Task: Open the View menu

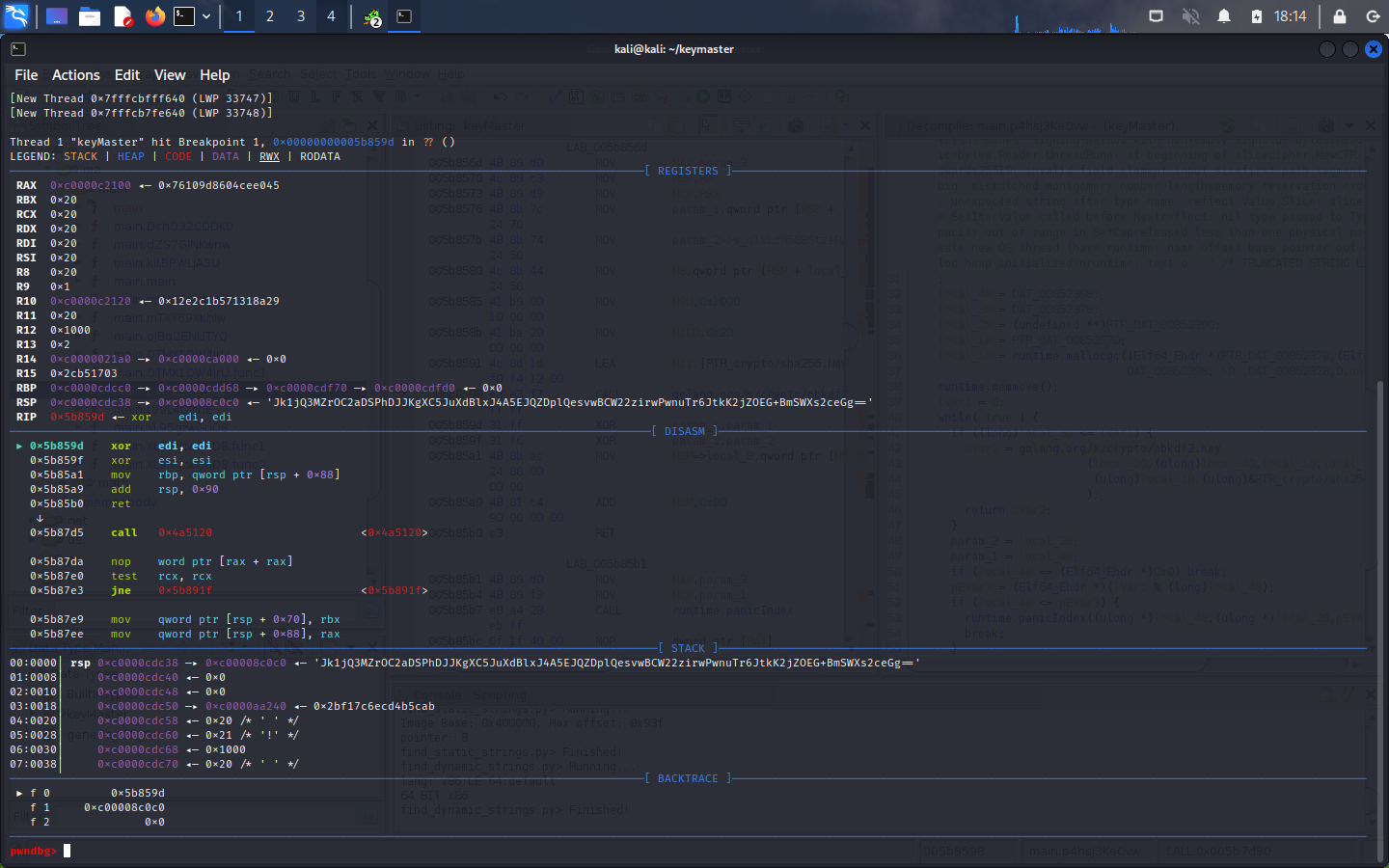Action: [170, 75]
